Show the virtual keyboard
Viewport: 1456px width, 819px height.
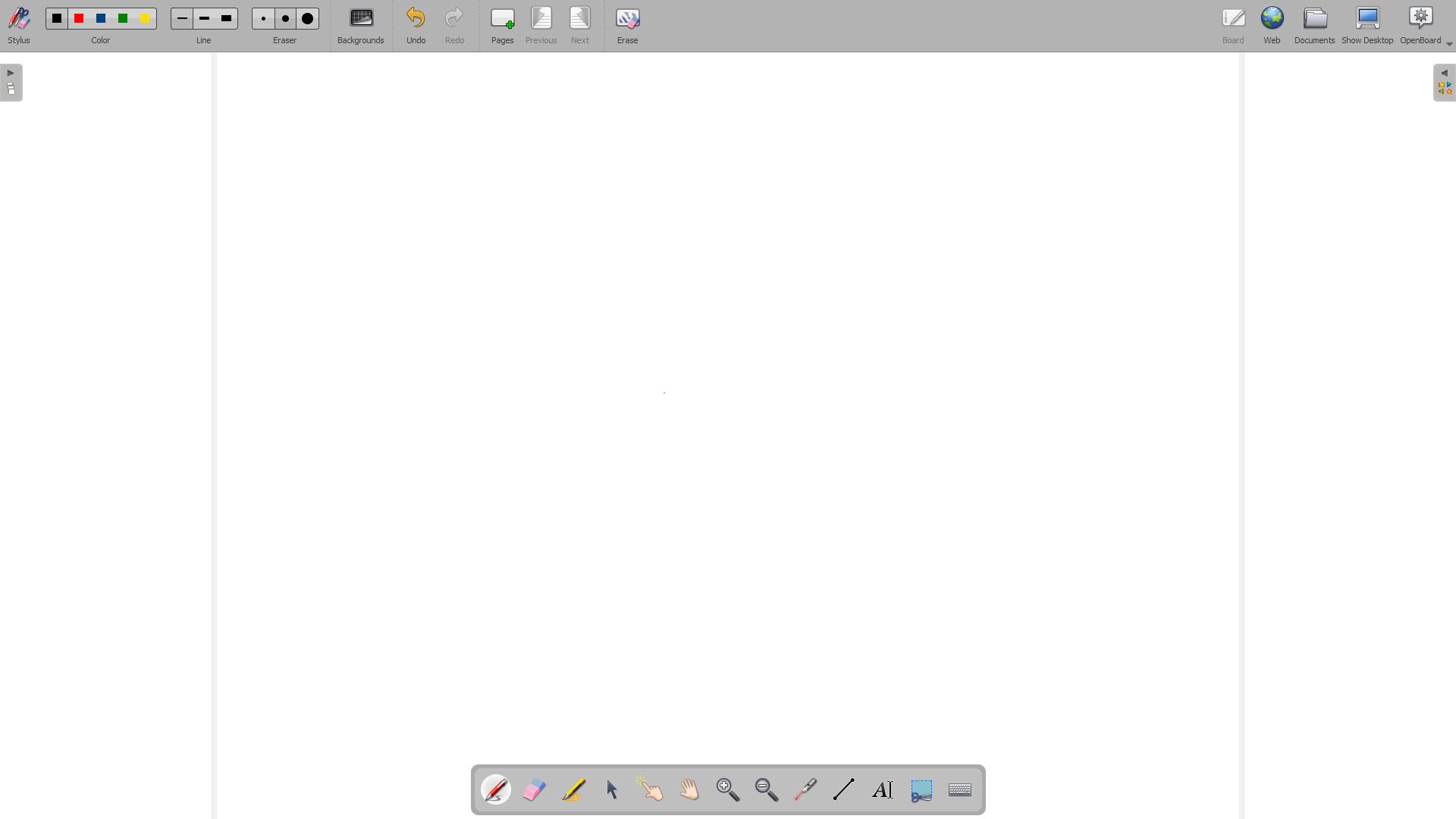959,789
